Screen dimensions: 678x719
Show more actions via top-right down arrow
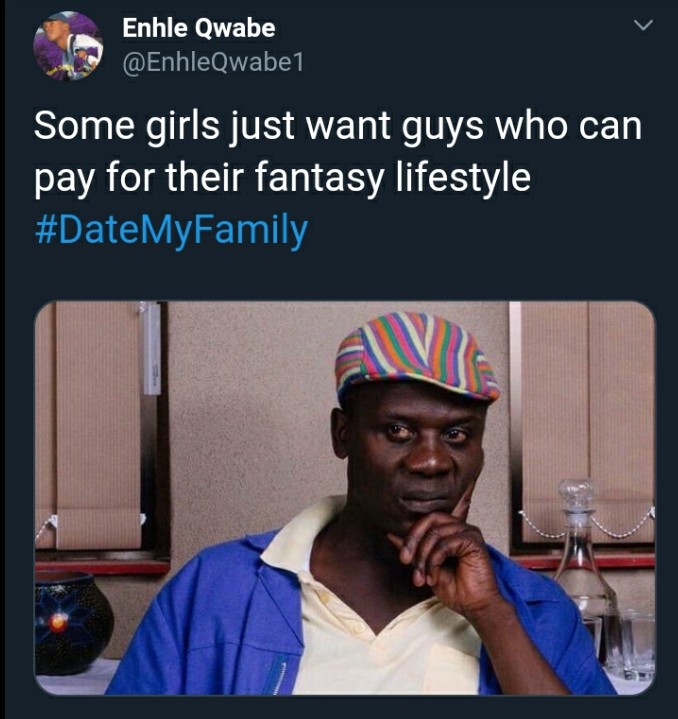click(644, 25)
